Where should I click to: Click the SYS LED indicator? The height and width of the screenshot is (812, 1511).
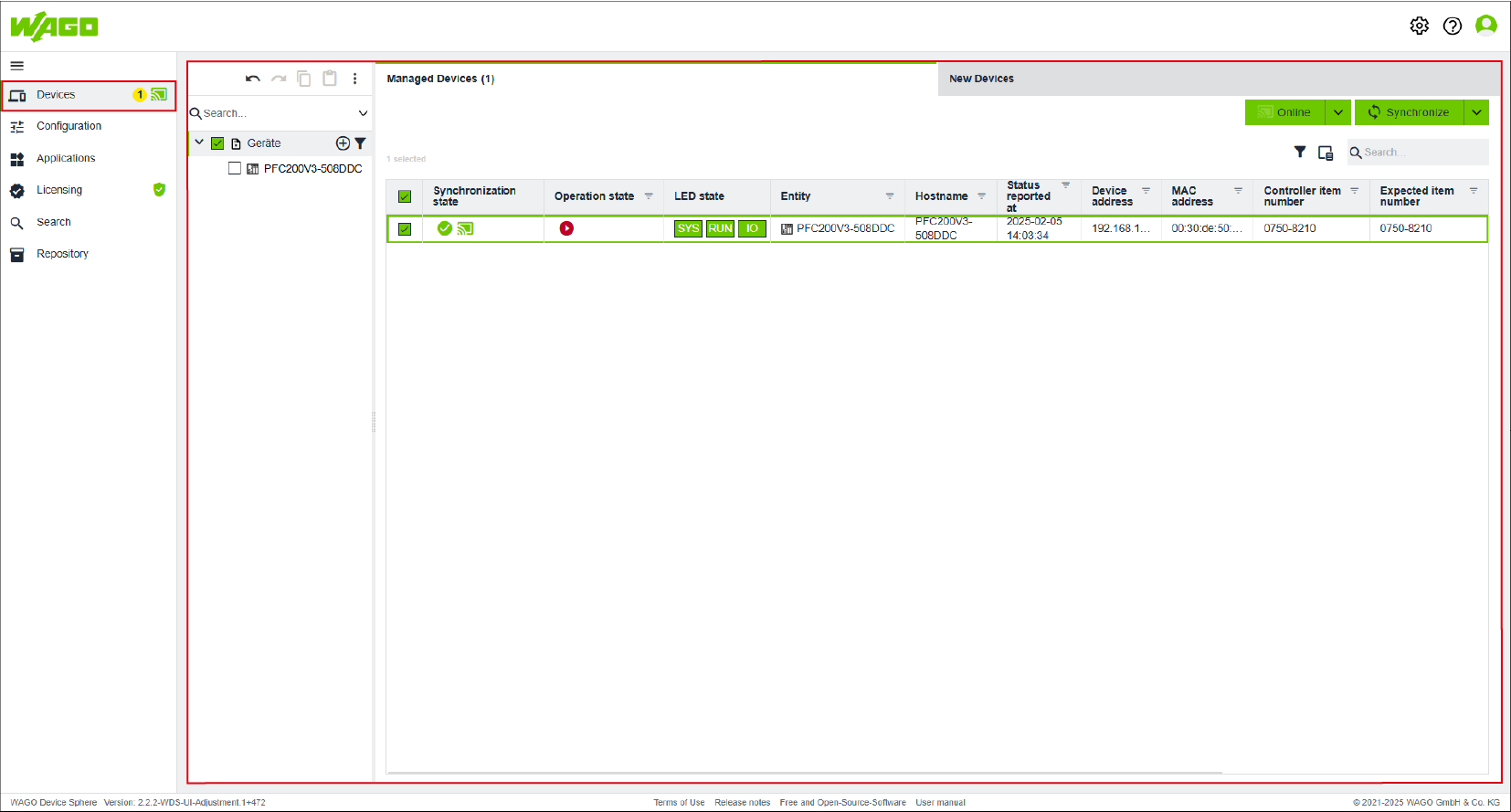click(688, 228)
